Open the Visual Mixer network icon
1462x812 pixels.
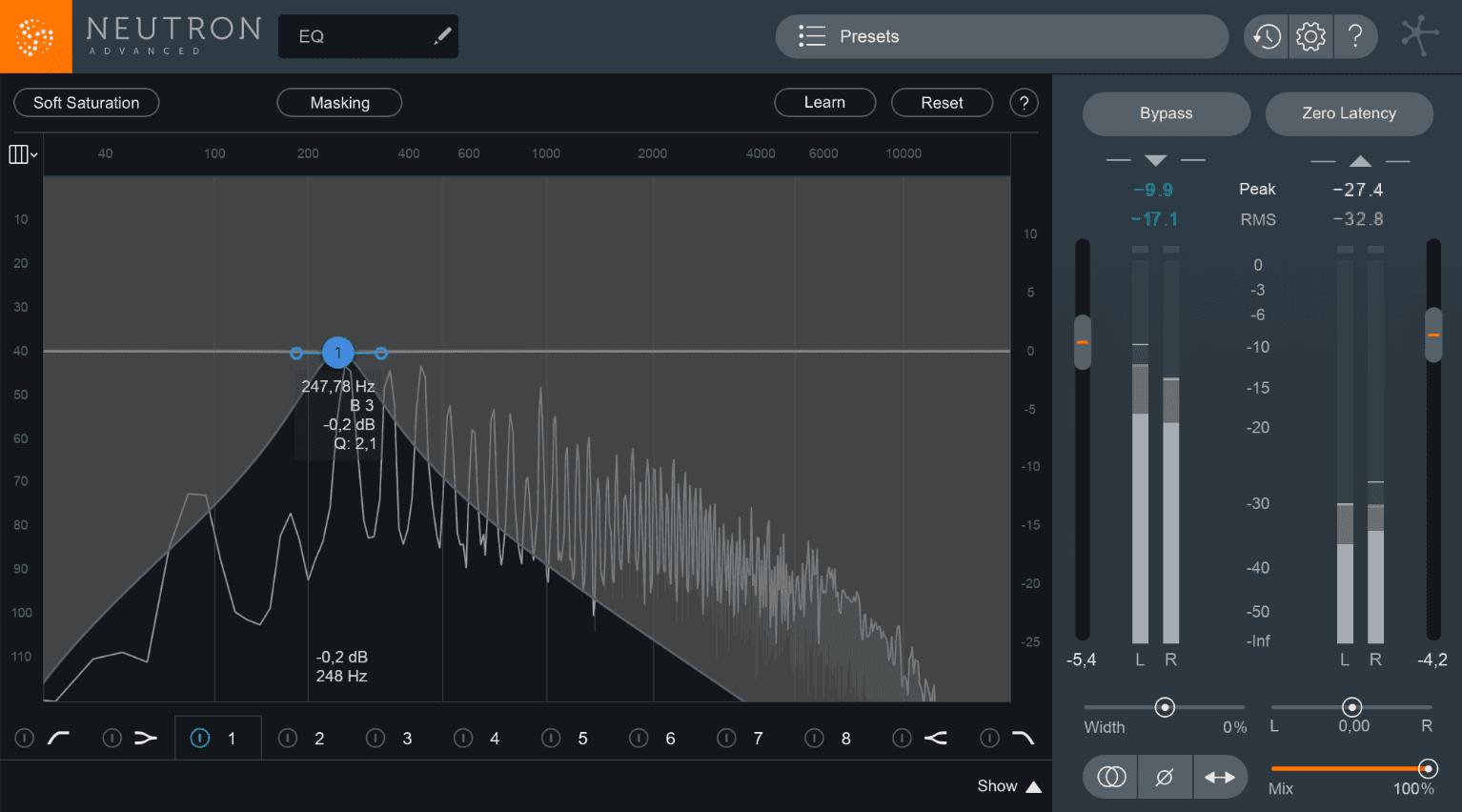(x=1420, y=36)
